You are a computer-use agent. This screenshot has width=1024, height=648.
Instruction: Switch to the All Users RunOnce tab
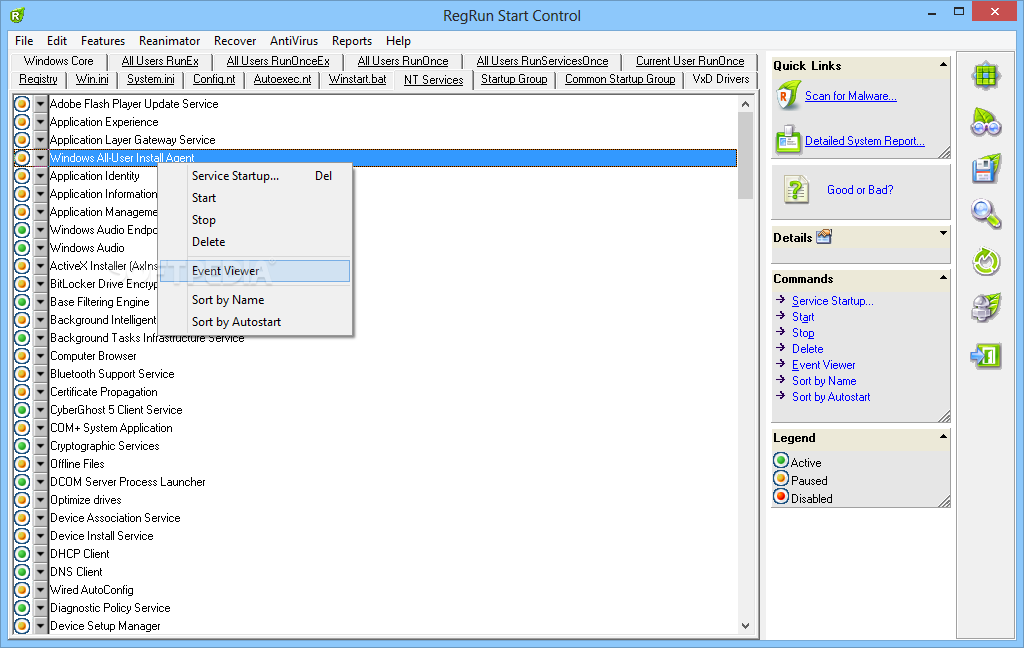(403, 61)
